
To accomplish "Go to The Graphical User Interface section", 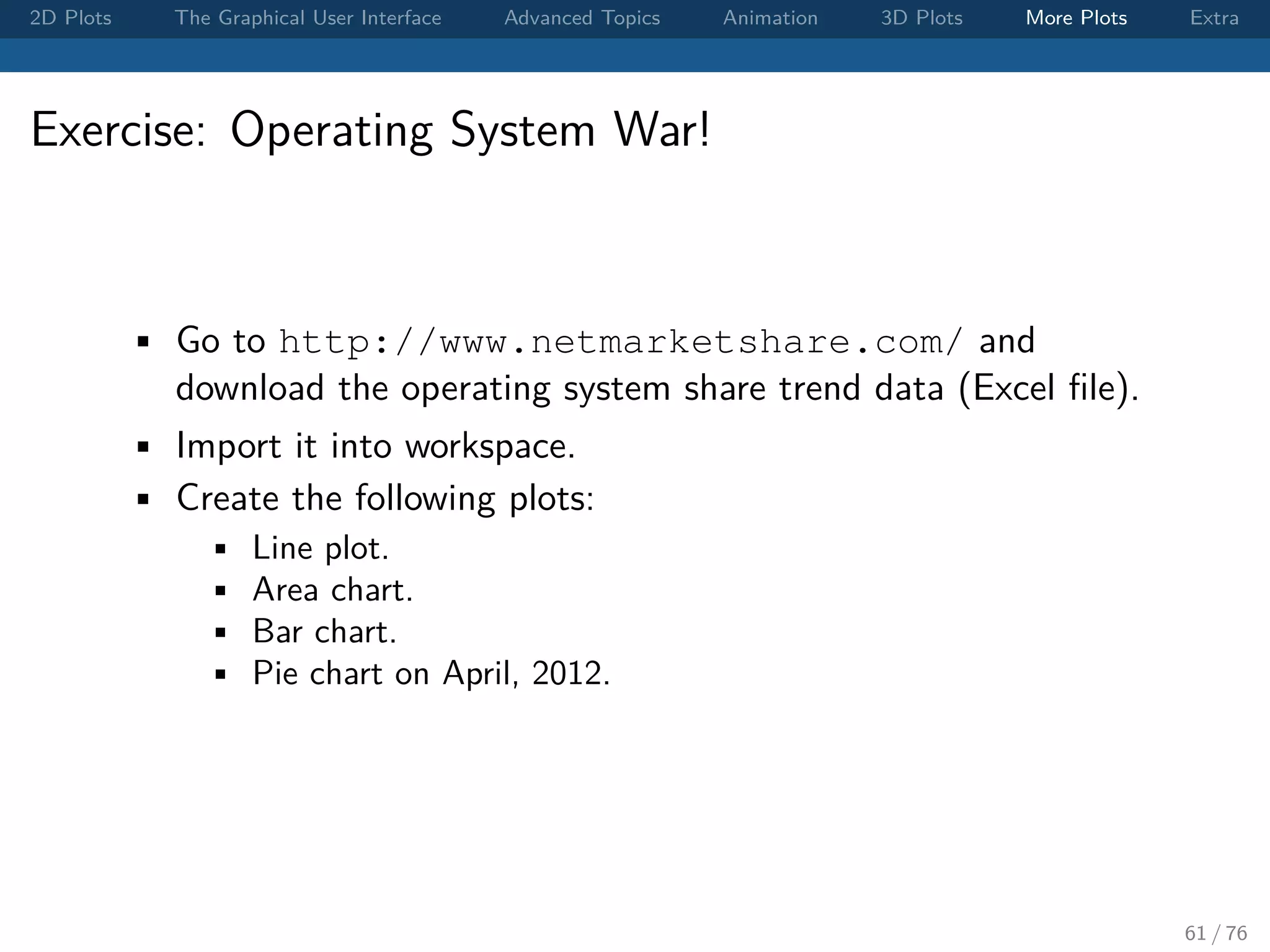I will point(308,17).
